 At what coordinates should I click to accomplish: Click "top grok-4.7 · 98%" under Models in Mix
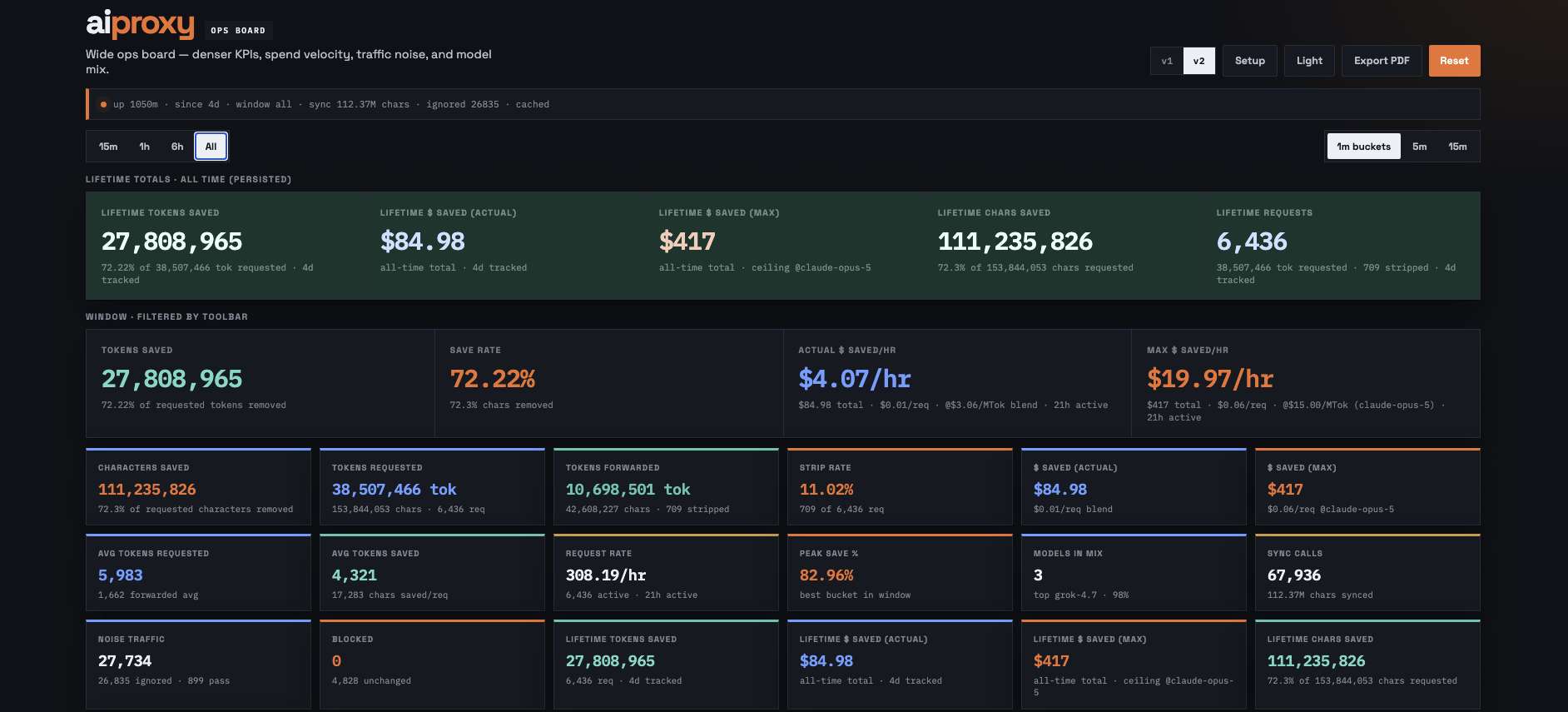(1081, 595)
